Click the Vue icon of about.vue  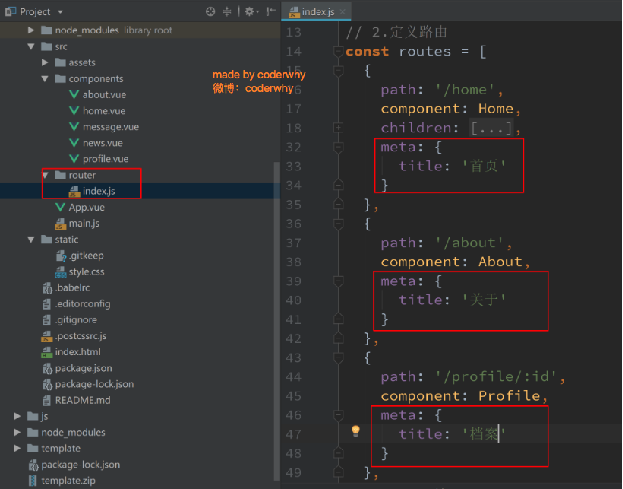point(74,95)
